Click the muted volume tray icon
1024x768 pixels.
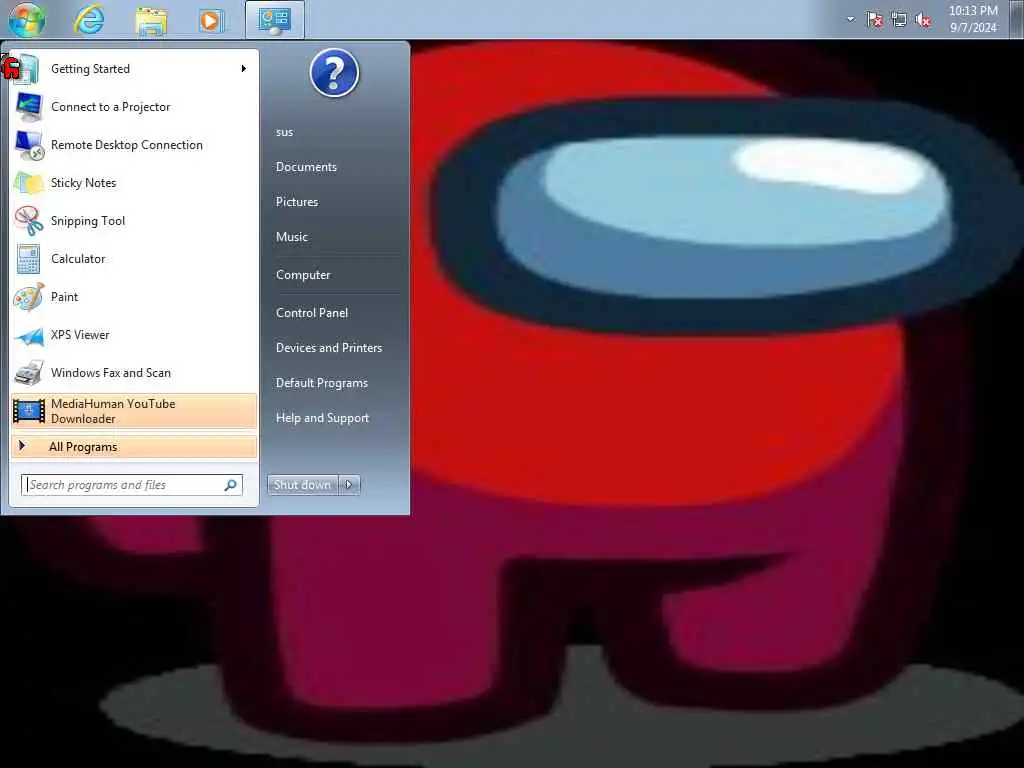coord(923,20)
